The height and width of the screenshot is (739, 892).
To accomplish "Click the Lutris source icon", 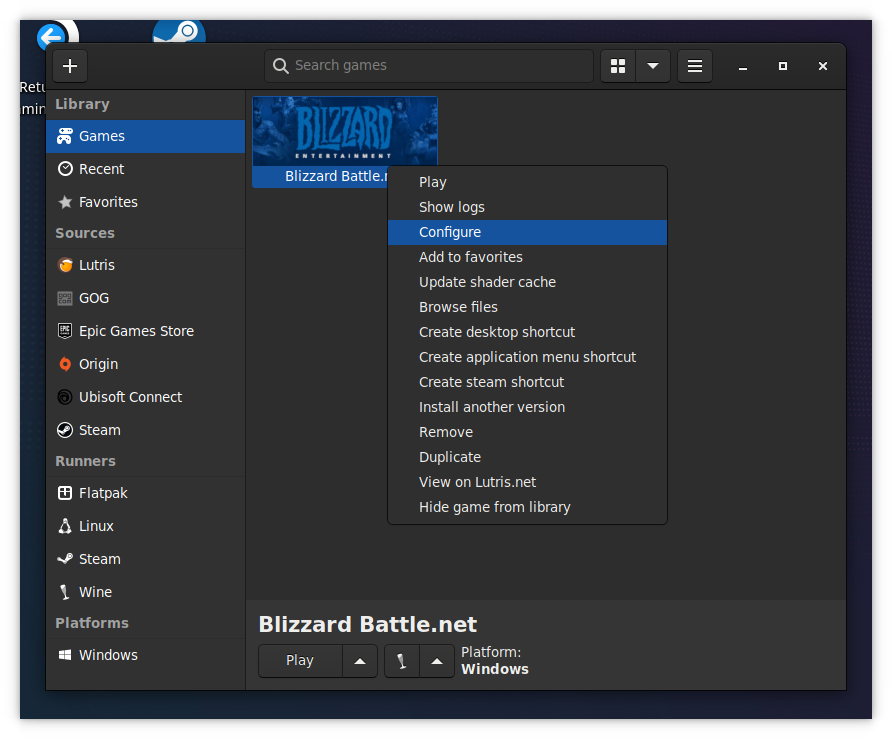I will [65, 265].
